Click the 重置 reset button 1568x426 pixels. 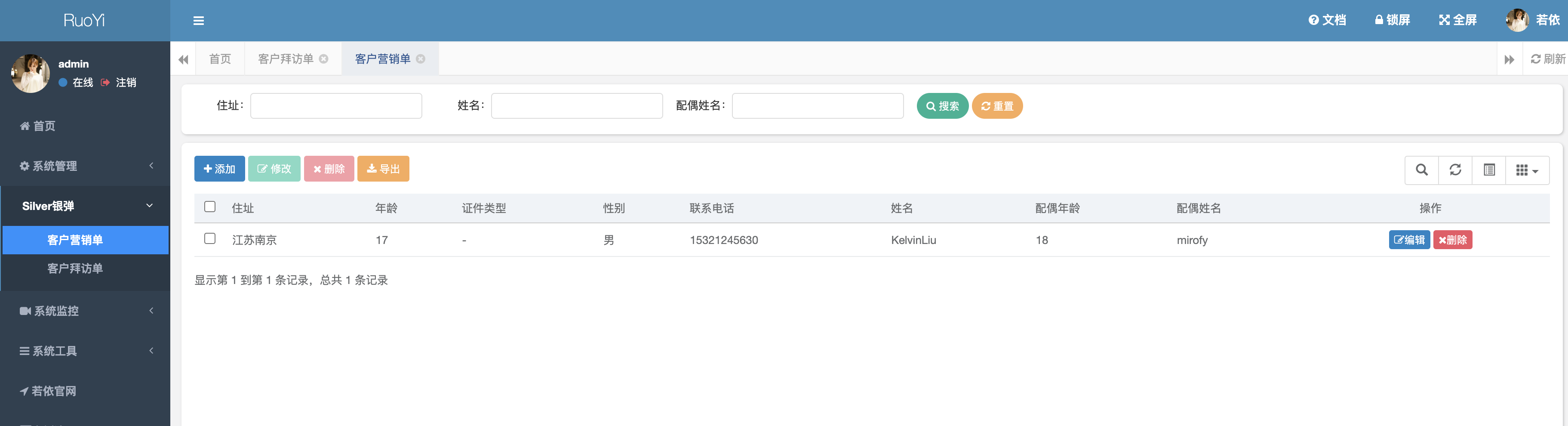coord(997,105)
